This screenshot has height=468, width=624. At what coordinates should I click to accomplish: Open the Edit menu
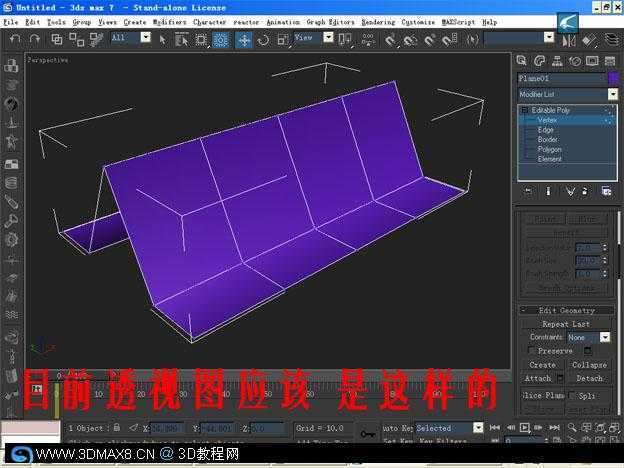click(33, 22)
